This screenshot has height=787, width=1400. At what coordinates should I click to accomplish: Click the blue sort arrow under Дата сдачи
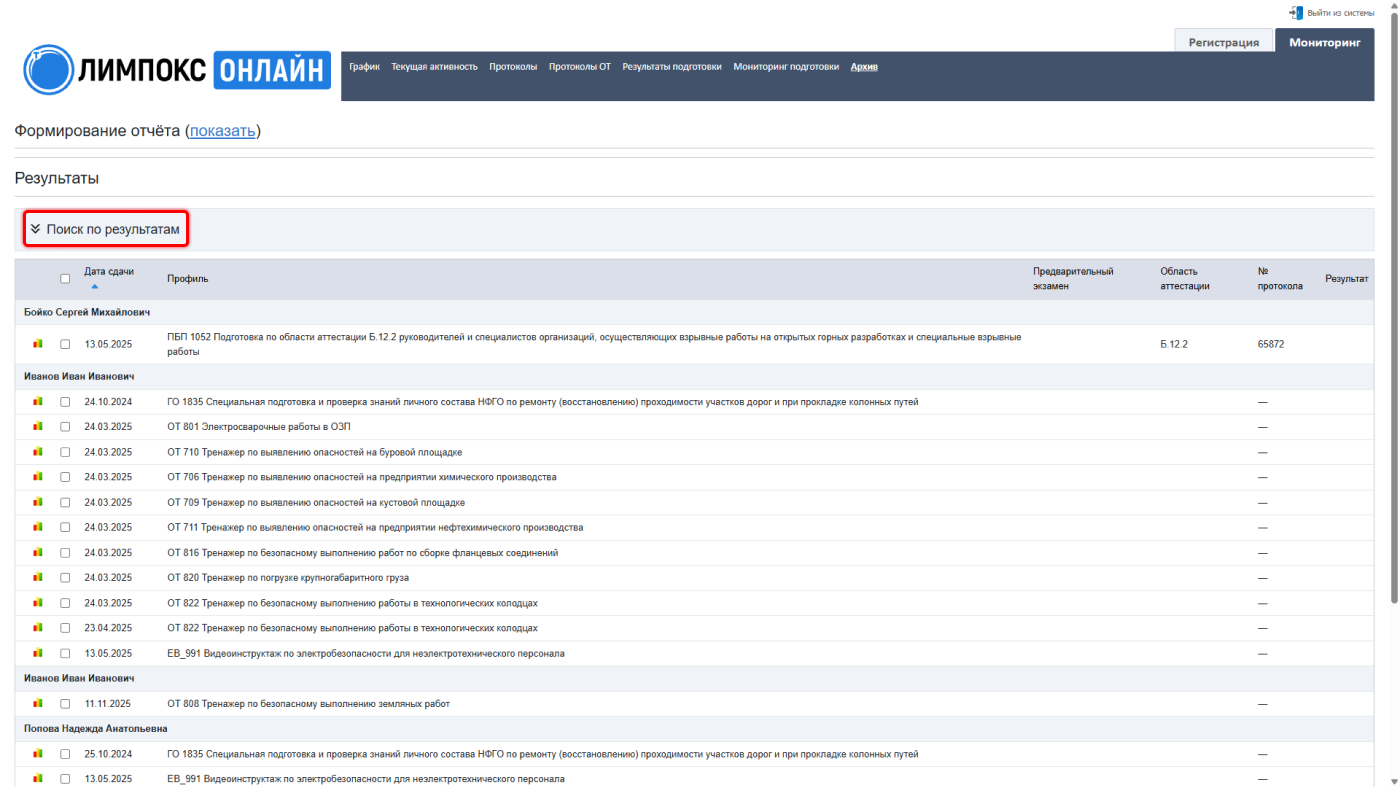point(95,287)
